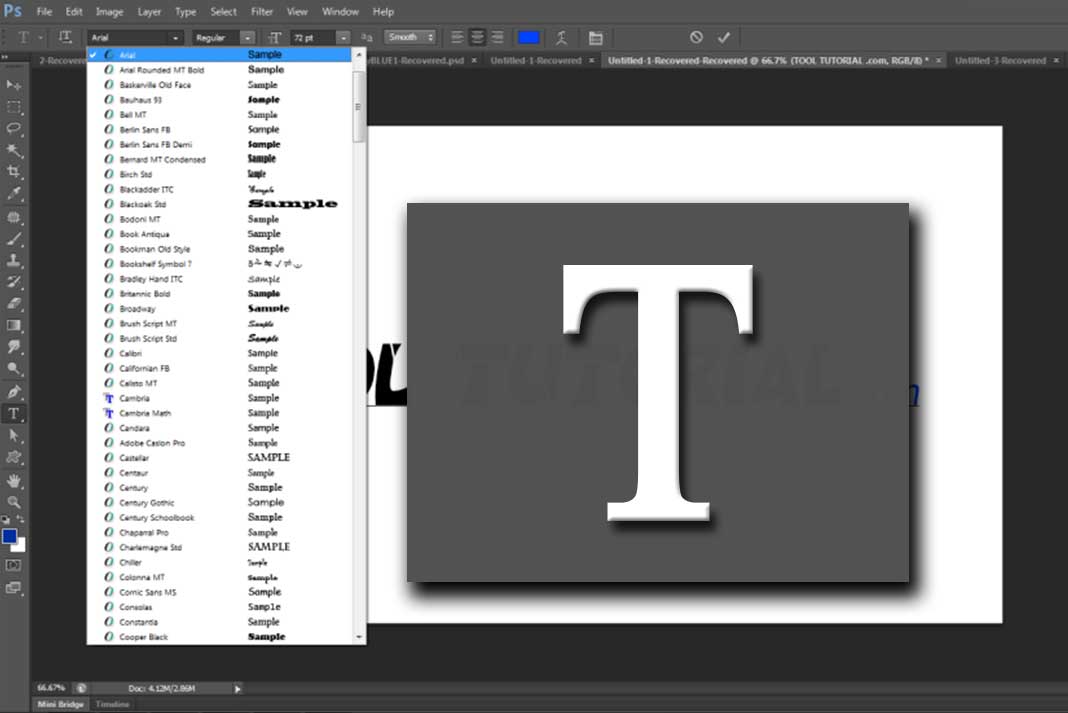Image resolution: width=1068 pixels, height=713 pixels.
Task: Open the font size dropdown
Action: [343, 37]
